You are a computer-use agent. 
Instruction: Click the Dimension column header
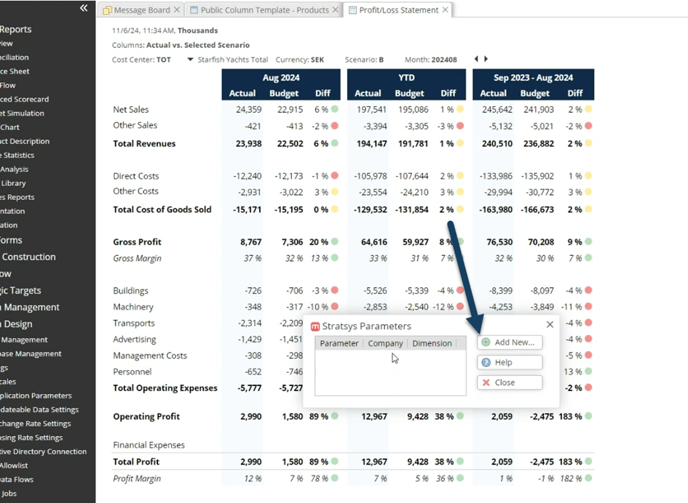[432, 343]
